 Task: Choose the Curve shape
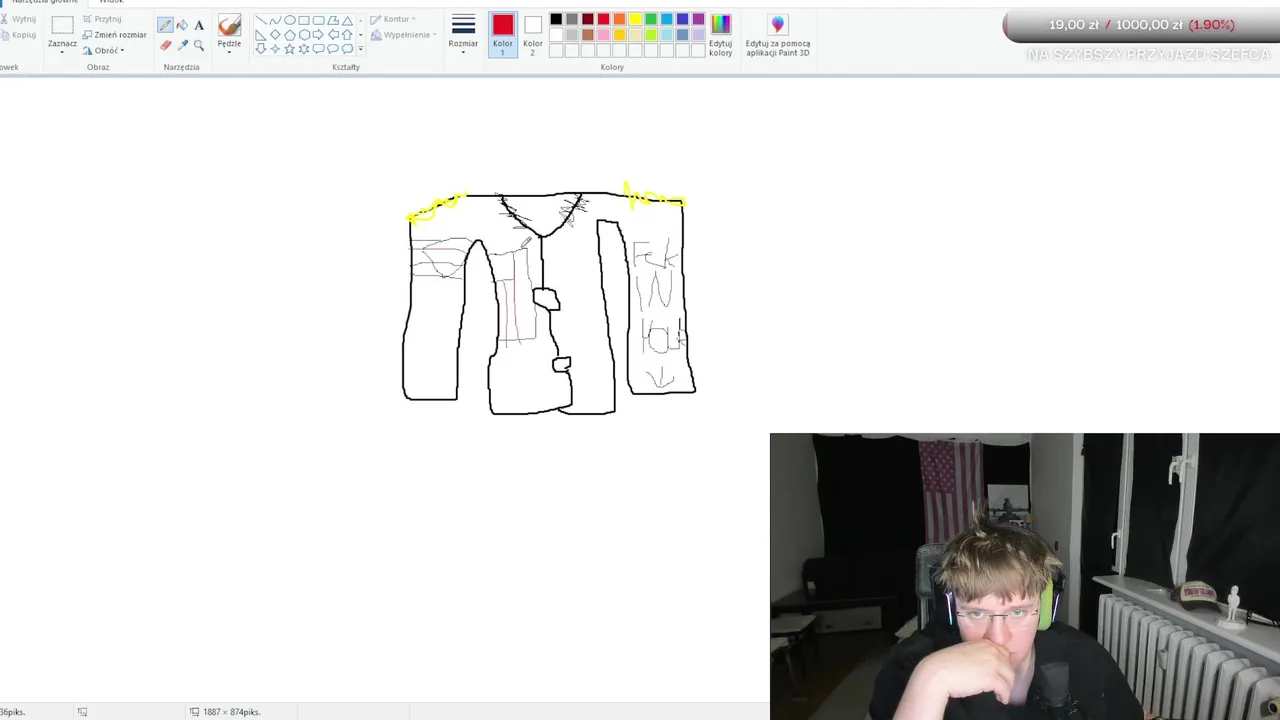point(275,20)
